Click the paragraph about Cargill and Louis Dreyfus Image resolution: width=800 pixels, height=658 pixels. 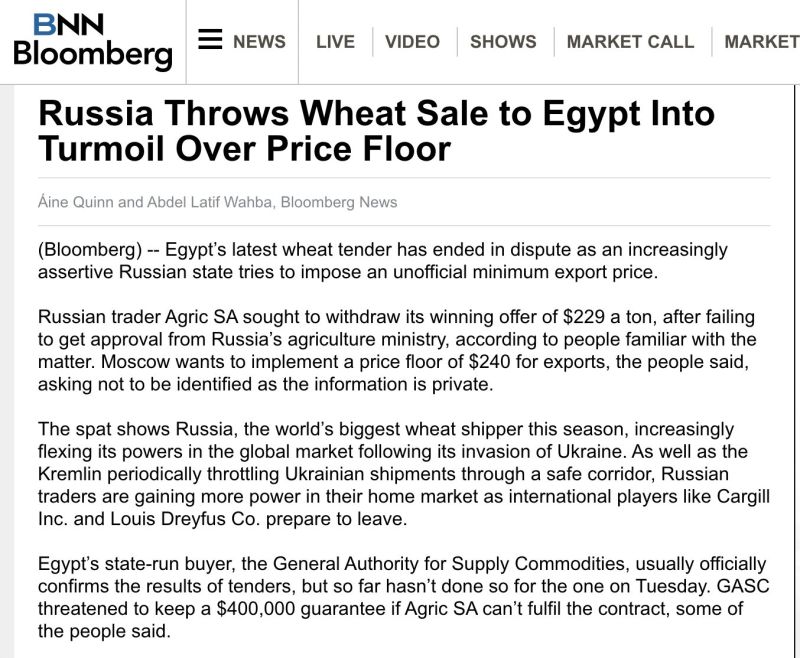(x=404, y=474)
